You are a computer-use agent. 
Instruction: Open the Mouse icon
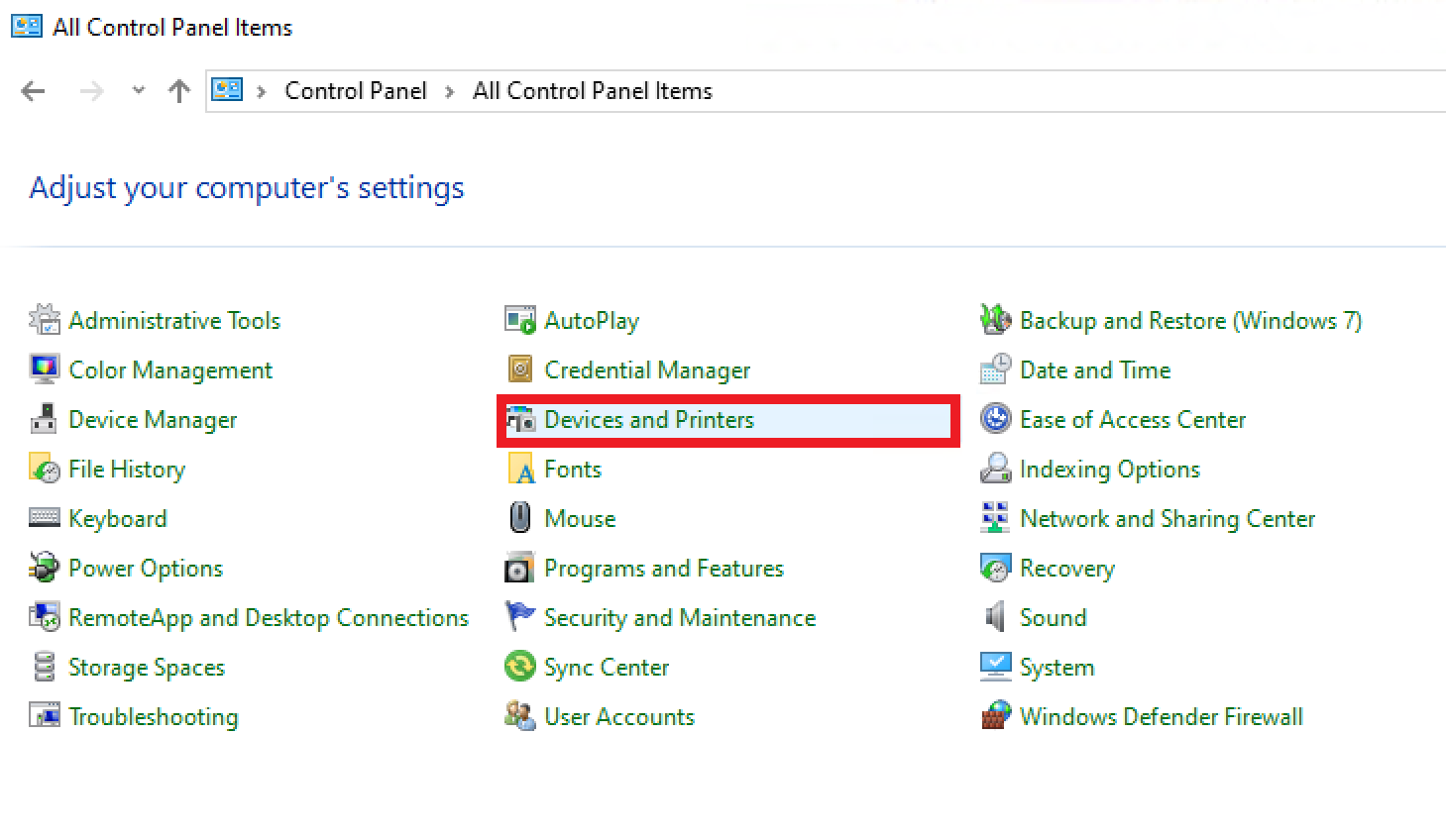coord(520,518)
